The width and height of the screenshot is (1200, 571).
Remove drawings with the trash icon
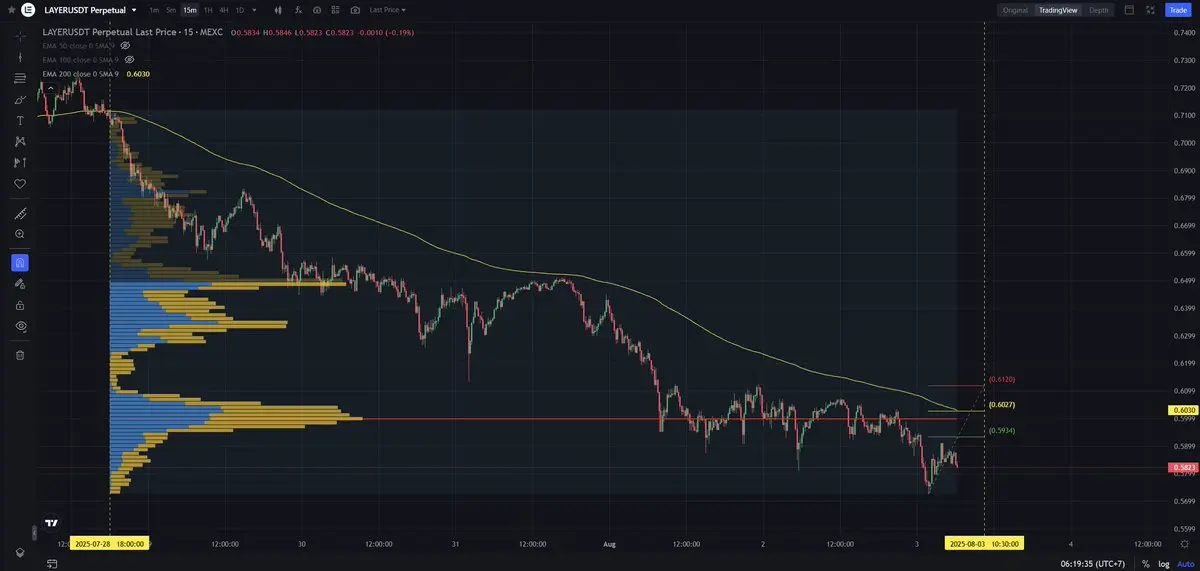(20, 355)
